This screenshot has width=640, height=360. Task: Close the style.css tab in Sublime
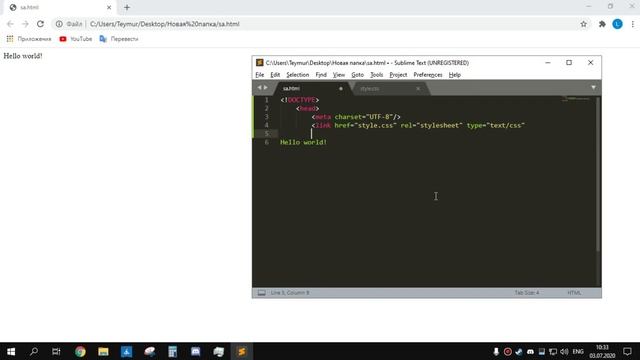click(418, 89)
